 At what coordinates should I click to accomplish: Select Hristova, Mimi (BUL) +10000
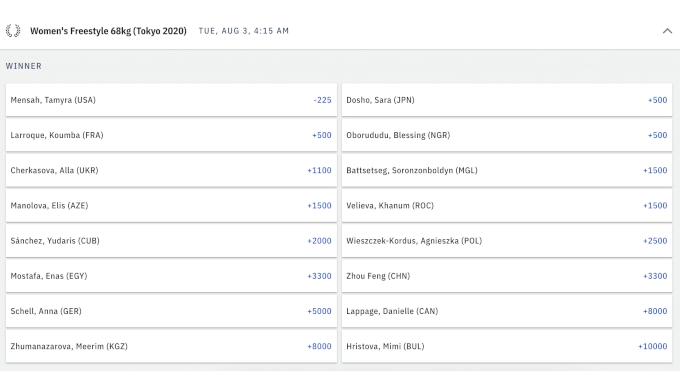[507, 346]
